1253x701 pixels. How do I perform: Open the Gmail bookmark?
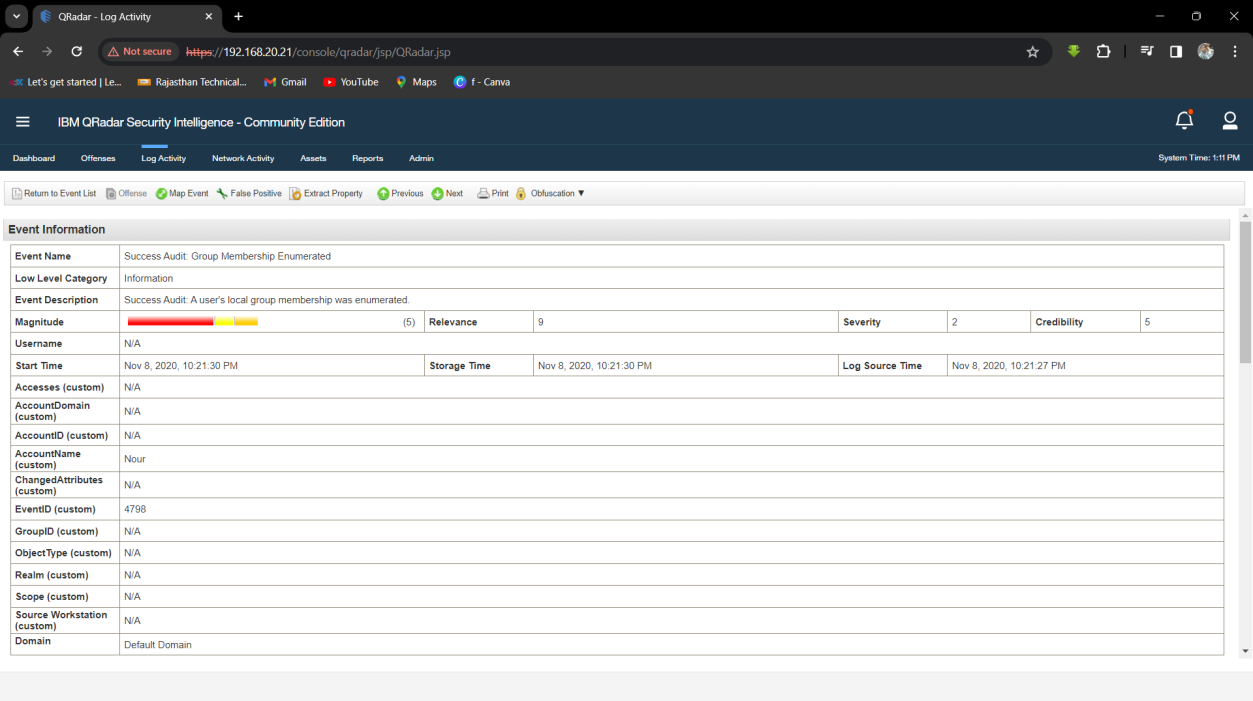(x=285, y=82)
